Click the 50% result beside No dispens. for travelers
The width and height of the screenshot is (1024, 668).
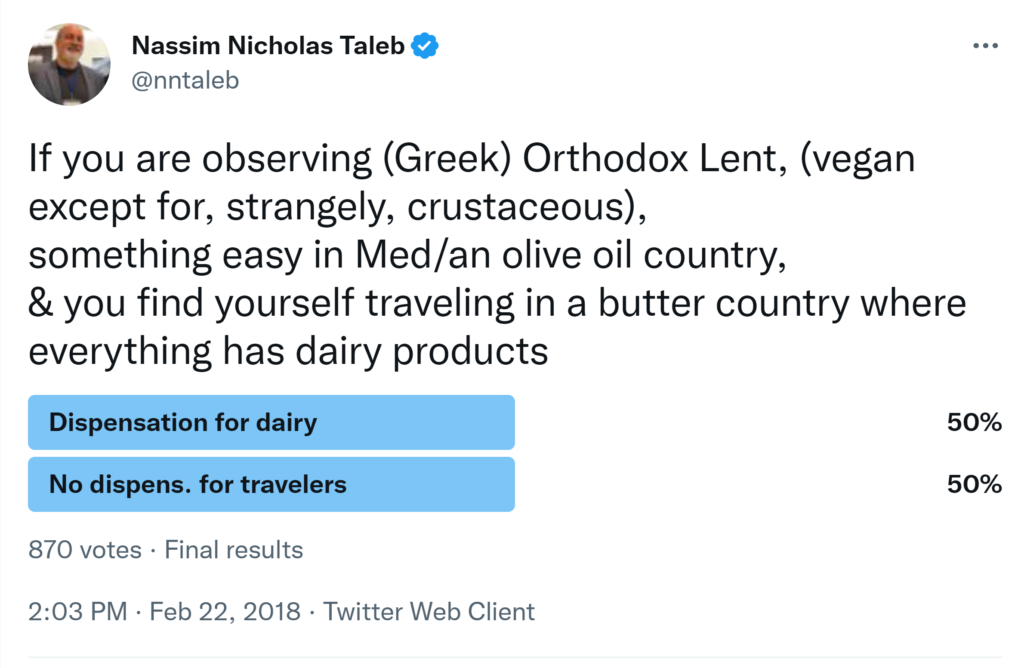[974, 485]
